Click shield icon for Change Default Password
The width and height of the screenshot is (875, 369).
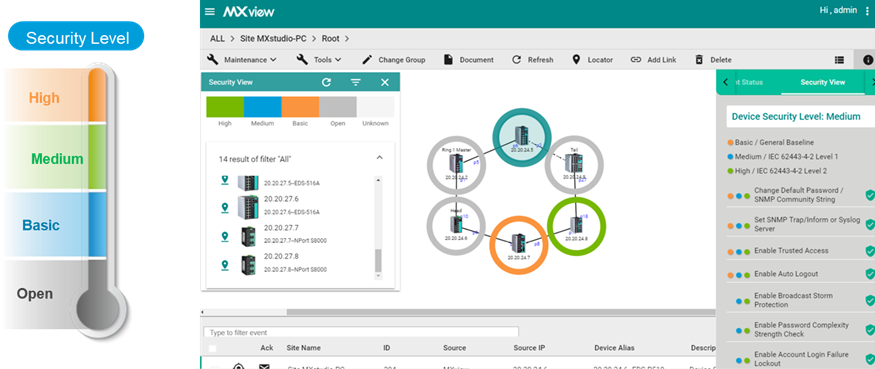point(869,195)
